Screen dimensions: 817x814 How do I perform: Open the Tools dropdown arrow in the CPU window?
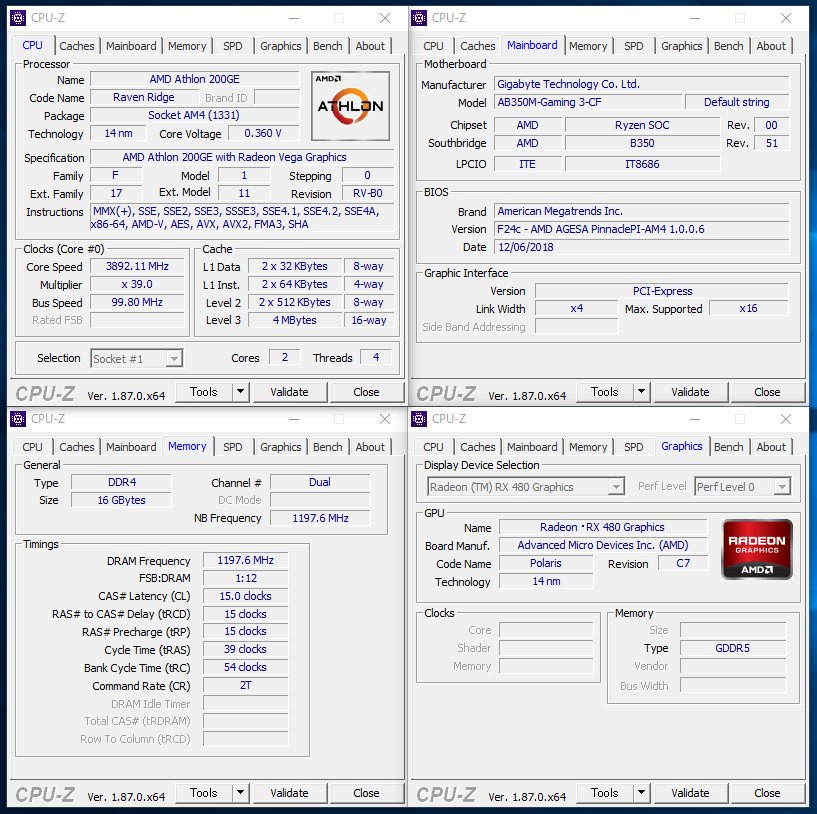tap(240, 392)
